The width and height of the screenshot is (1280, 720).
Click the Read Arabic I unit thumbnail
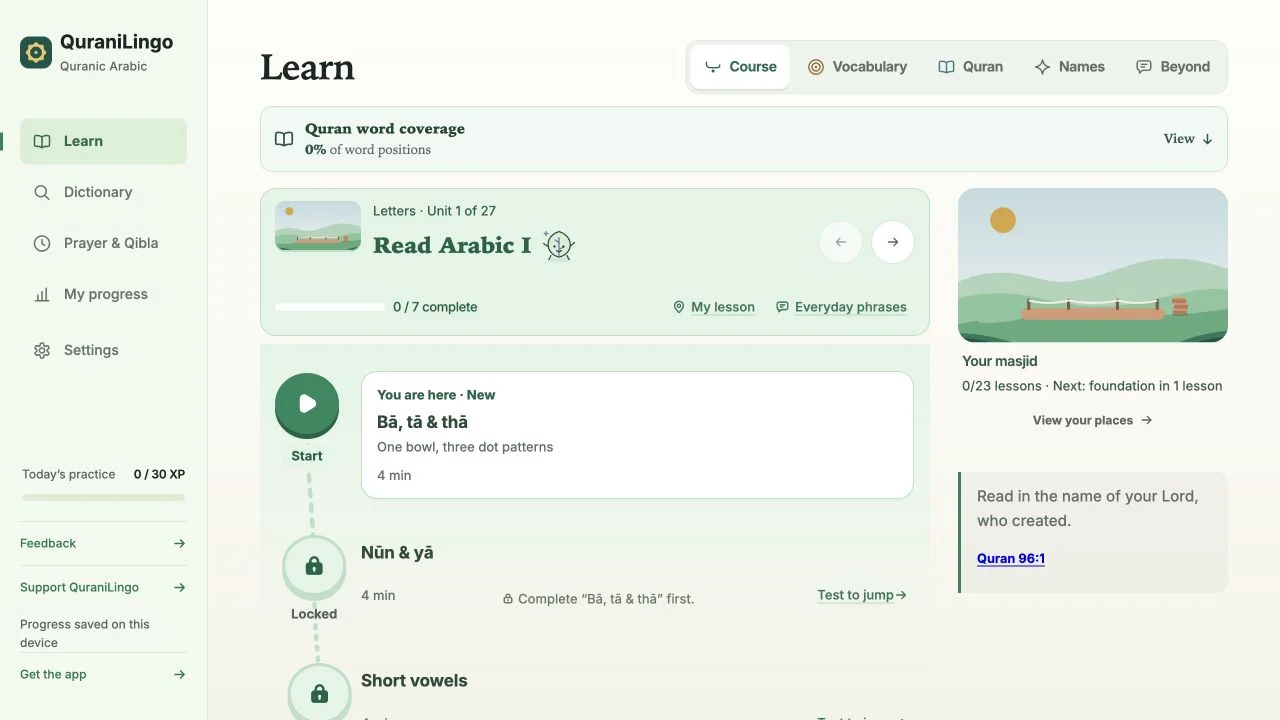pyautogui.click(x=318, y=226)
